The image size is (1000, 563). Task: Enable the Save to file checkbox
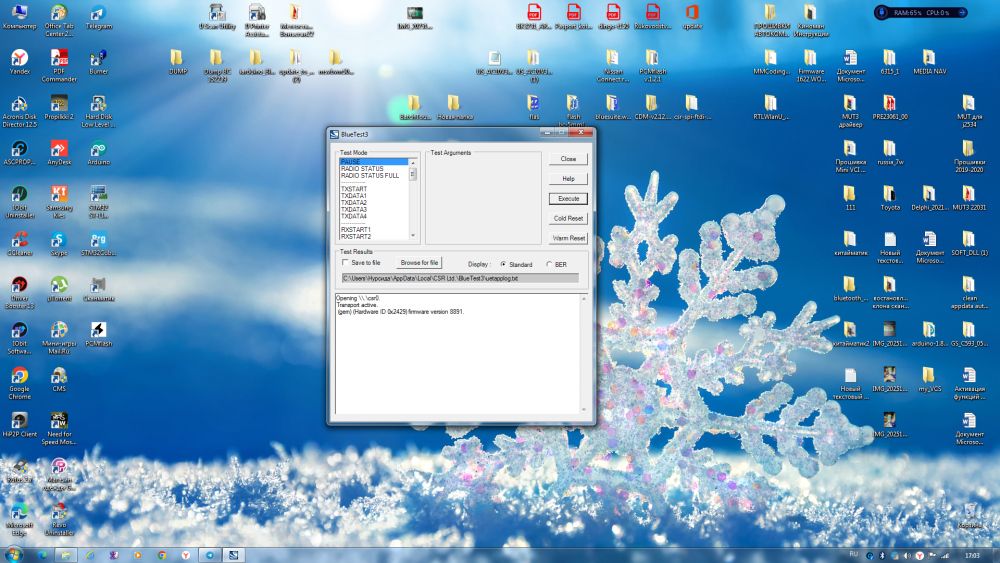(x=346, y=263)
